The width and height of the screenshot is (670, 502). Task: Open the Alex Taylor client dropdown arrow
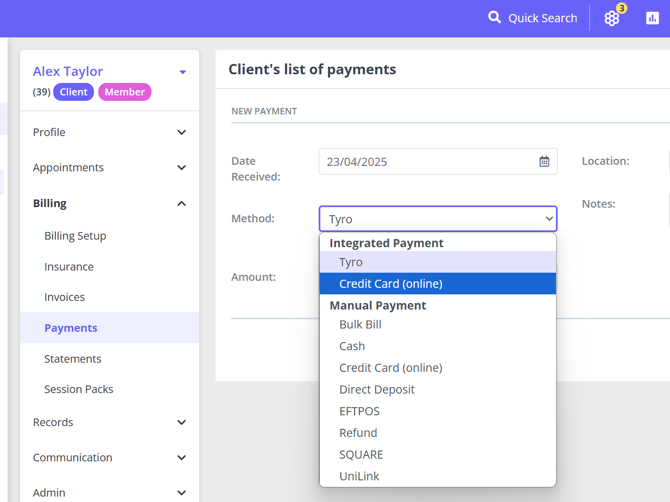pyautogui.click(x=182, y=72)
